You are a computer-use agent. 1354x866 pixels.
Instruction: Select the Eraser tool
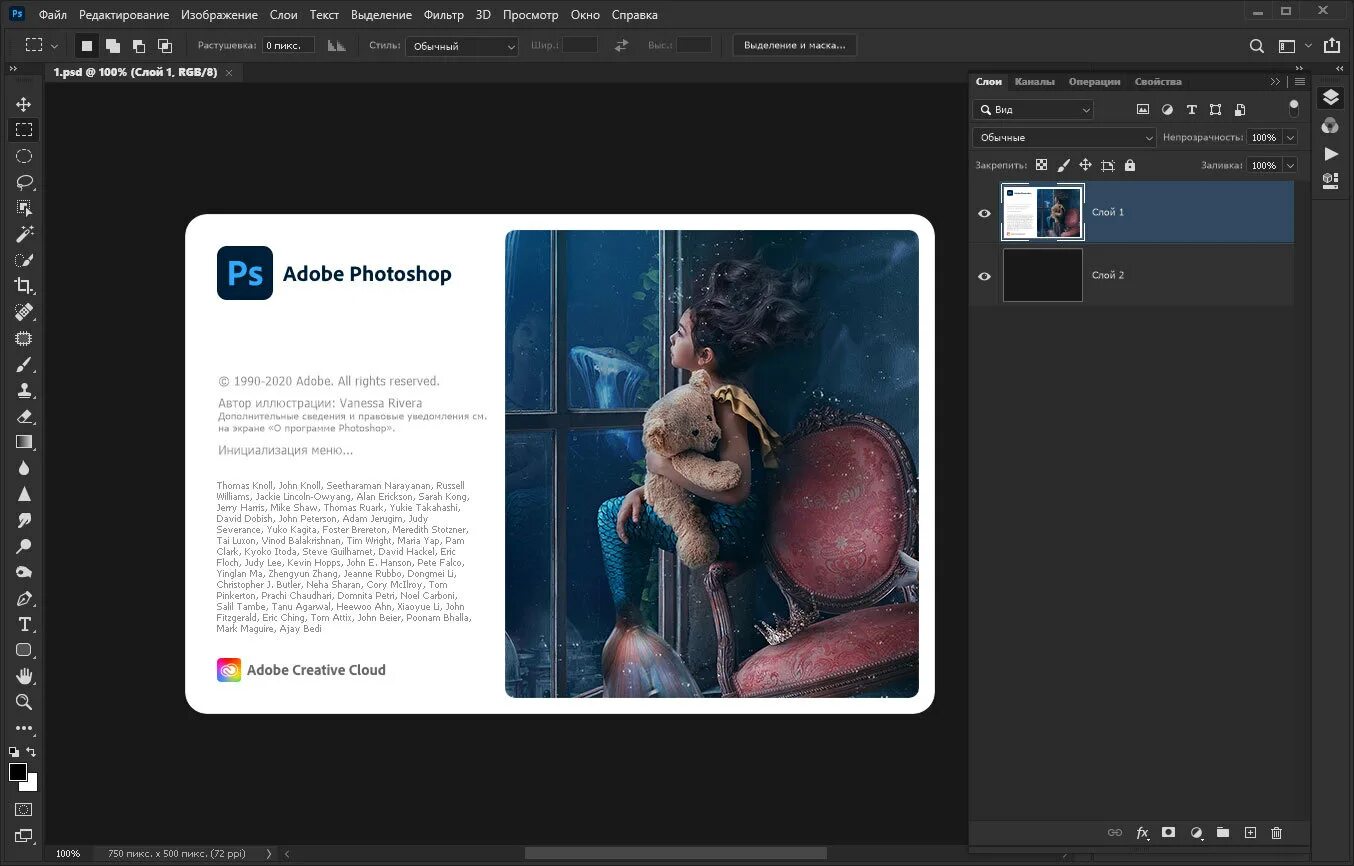click(x=24, y=416)
